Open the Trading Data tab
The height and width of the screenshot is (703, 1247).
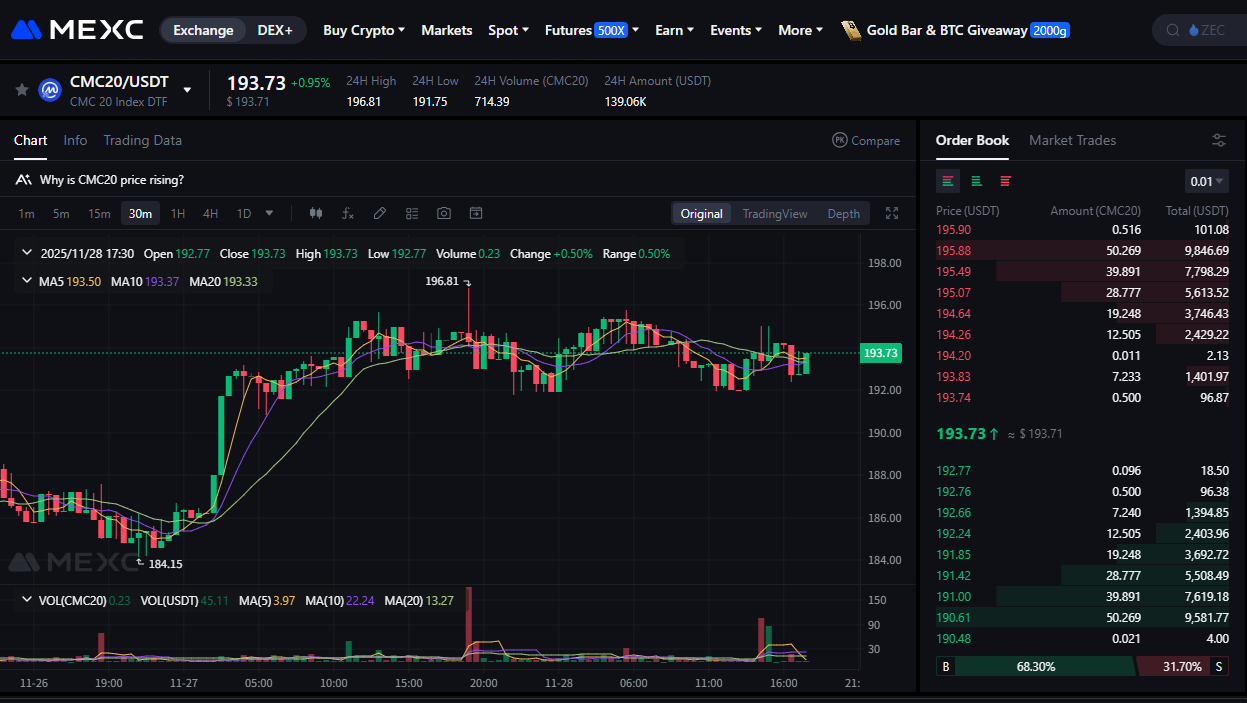click(142, 140)
